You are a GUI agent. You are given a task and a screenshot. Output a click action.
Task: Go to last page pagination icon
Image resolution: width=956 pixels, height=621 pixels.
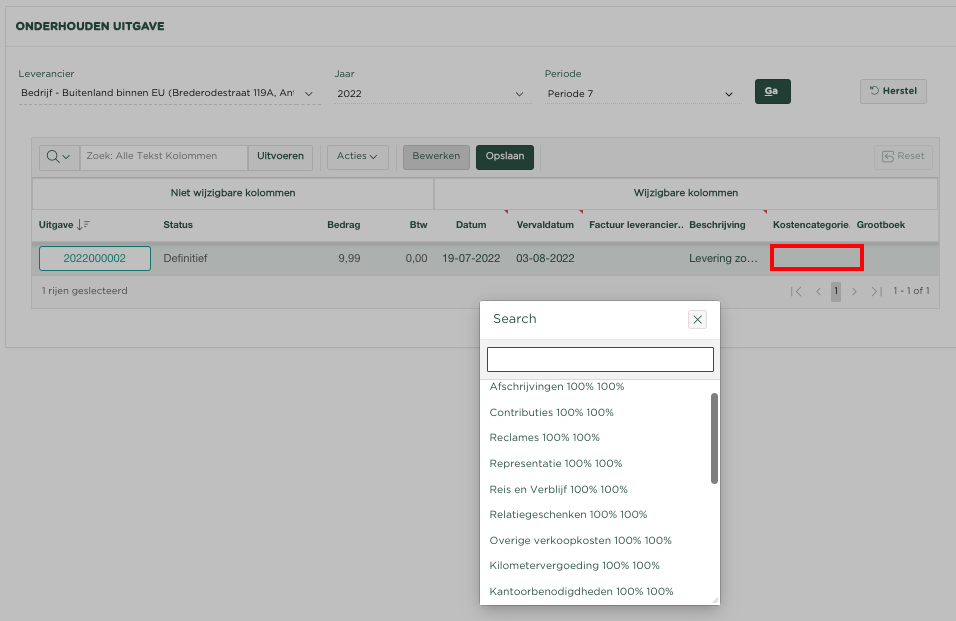876,291
